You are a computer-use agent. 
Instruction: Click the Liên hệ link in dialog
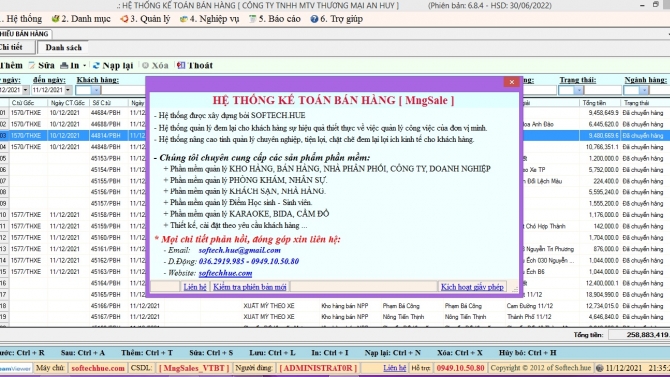pos(195,287)
